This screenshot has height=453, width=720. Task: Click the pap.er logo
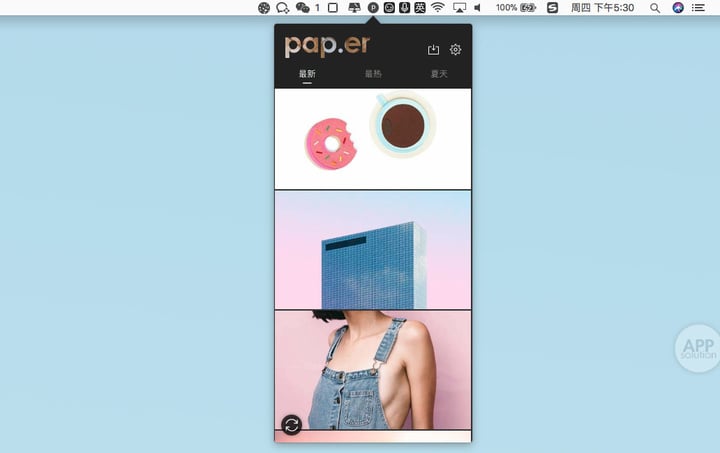coord(327,46)
